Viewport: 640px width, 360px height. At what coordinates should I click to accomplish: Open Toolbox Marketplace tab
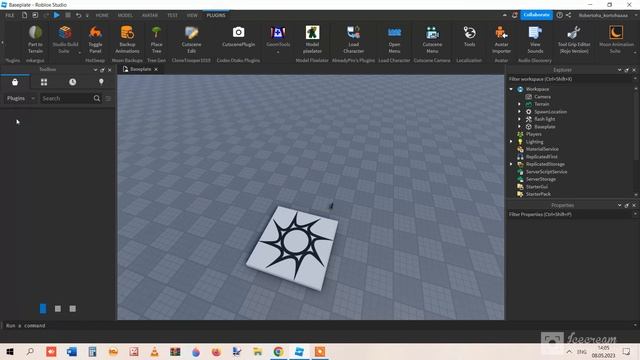click(x=15, y=82)
